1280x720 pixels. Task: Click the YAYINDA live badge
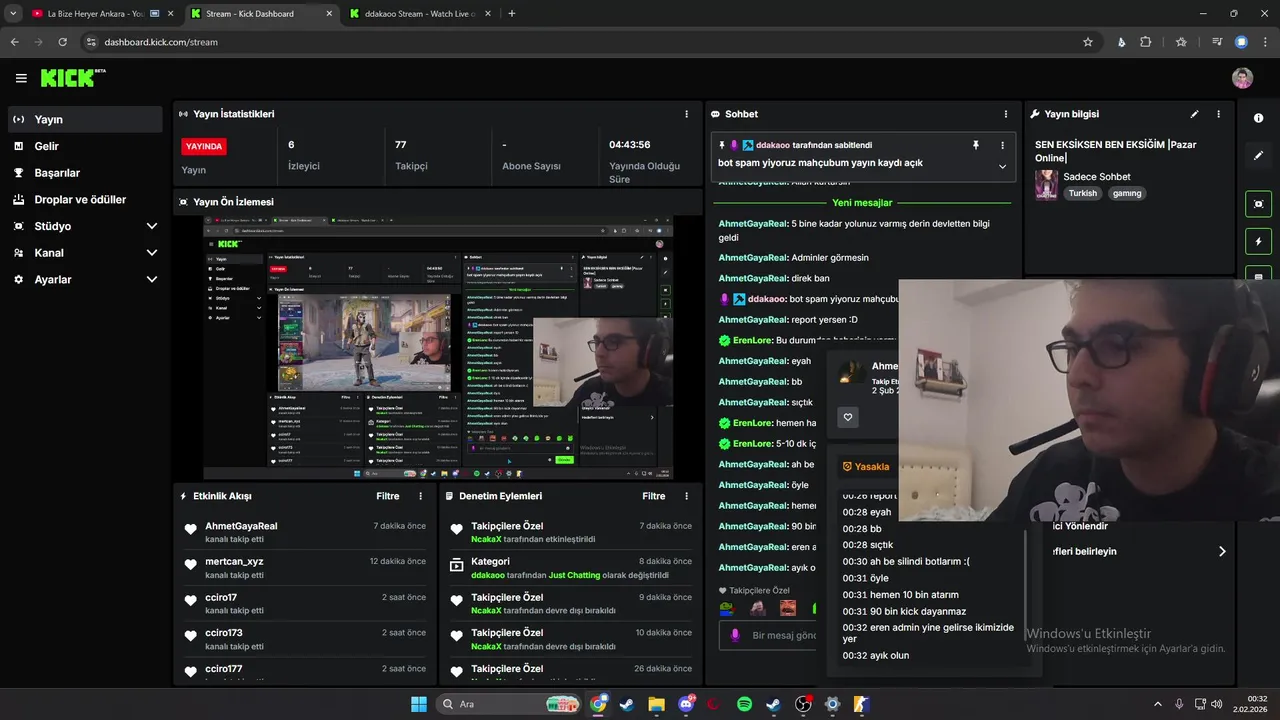coord(204,146)
